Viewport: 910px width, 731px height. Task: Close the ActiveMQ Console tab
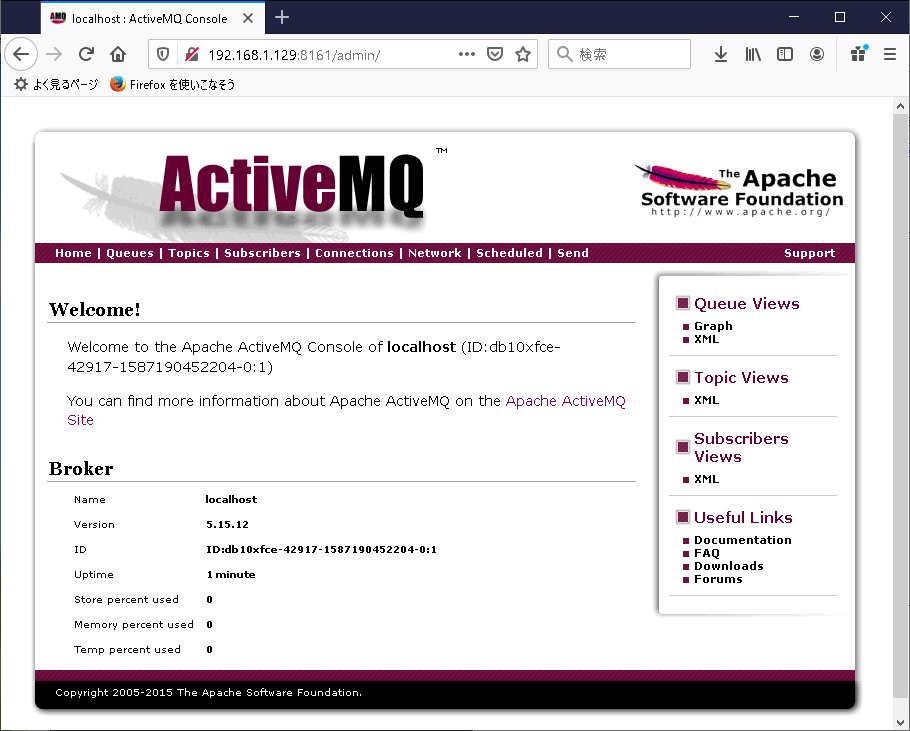point(248,18)
